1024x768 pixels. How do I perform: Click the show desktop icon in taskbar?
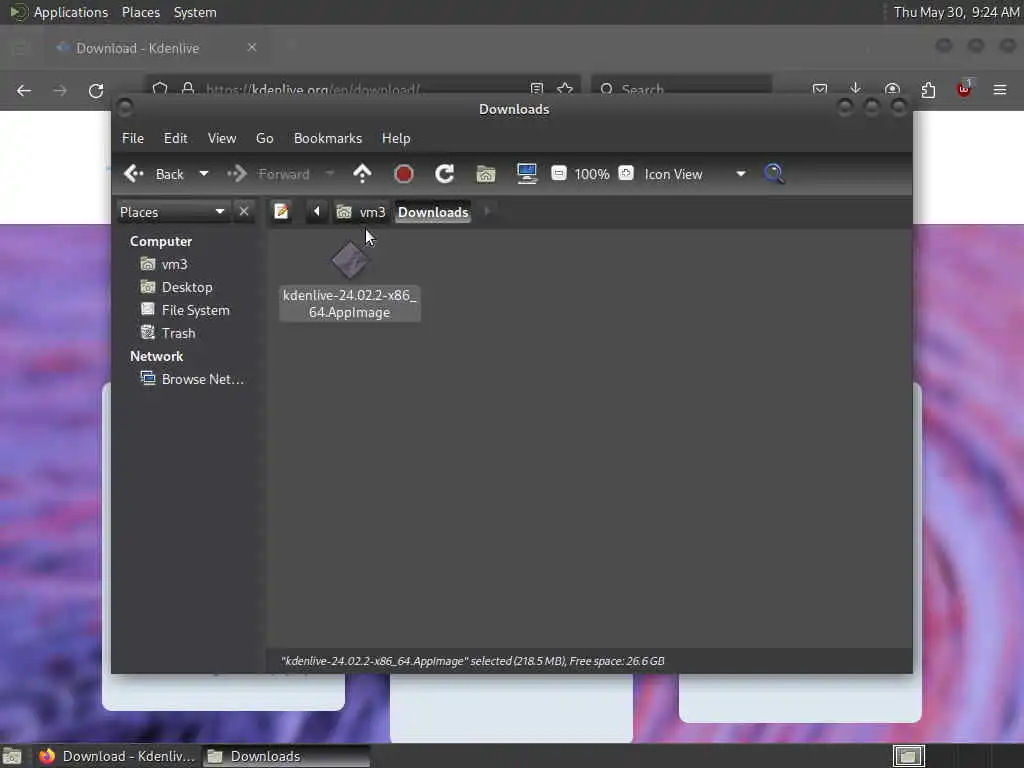pyautogui.click(x=12, y=756)
